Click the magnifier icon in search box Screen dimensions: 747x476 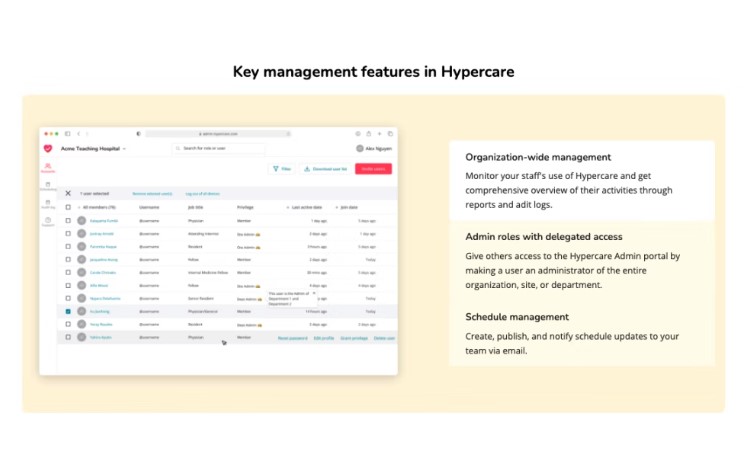178,148
